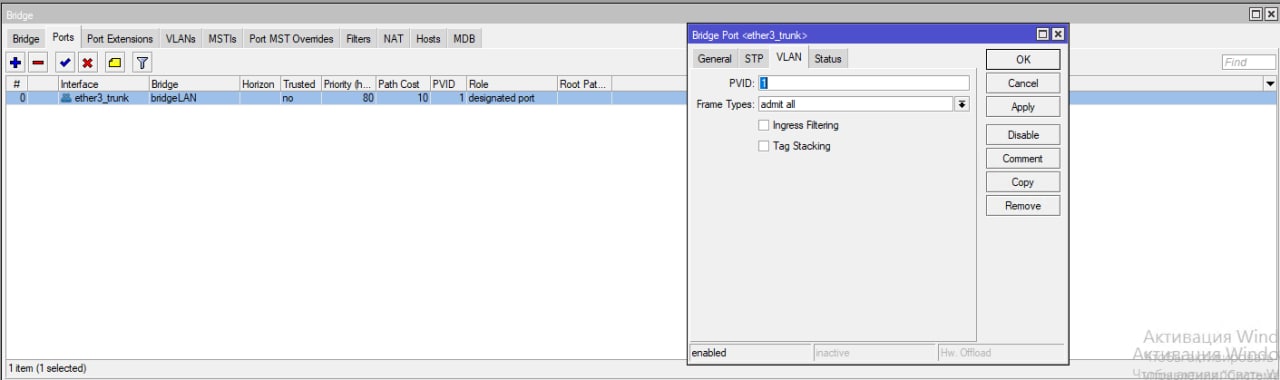The image size is (1280, 380).
Task: Sort by Root Pat... column header
Action: 584,84
